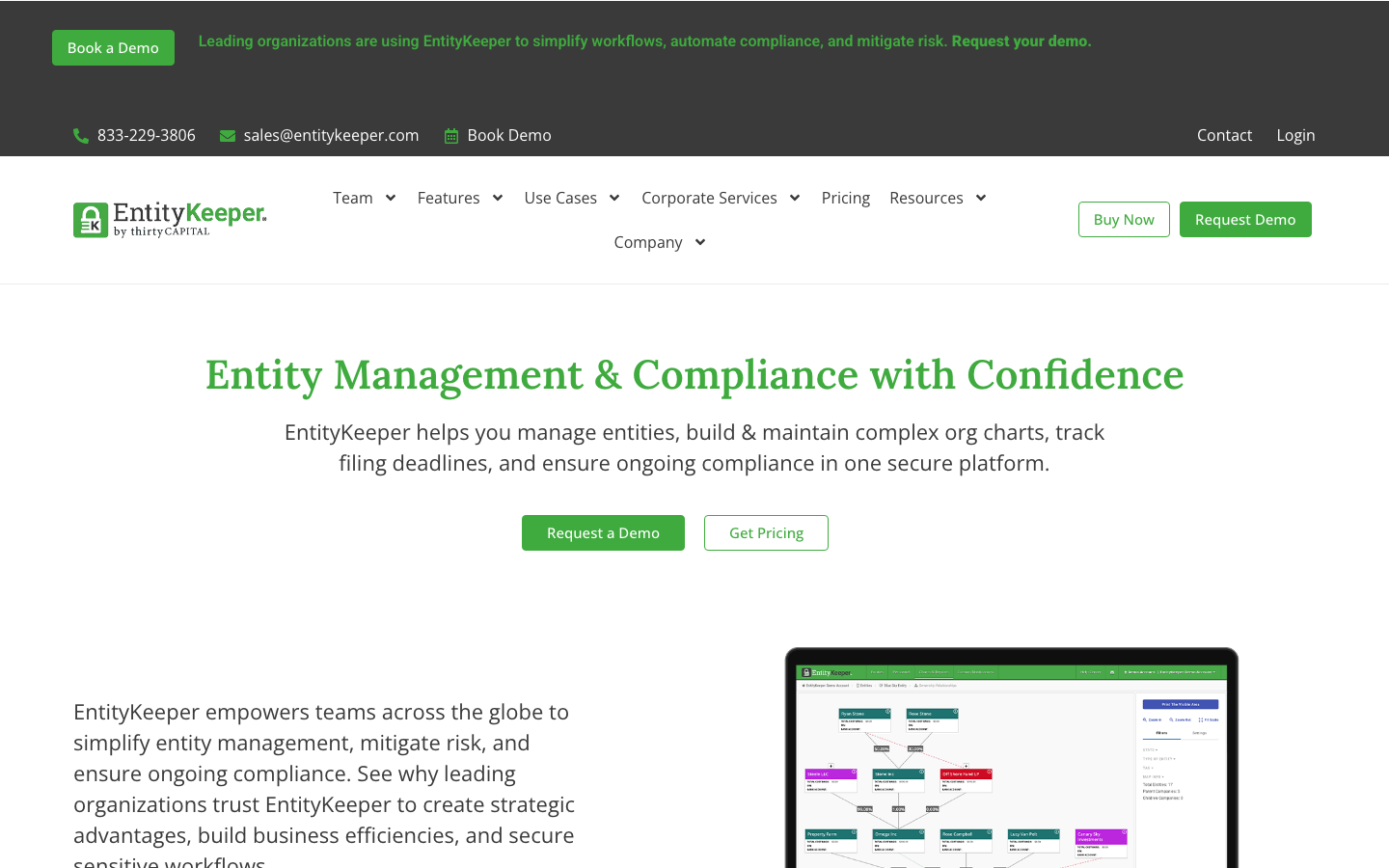The height and width of the screenshot is (868, 1389).
Task: Open the Login link
Action: click(x=1295, y=135)
